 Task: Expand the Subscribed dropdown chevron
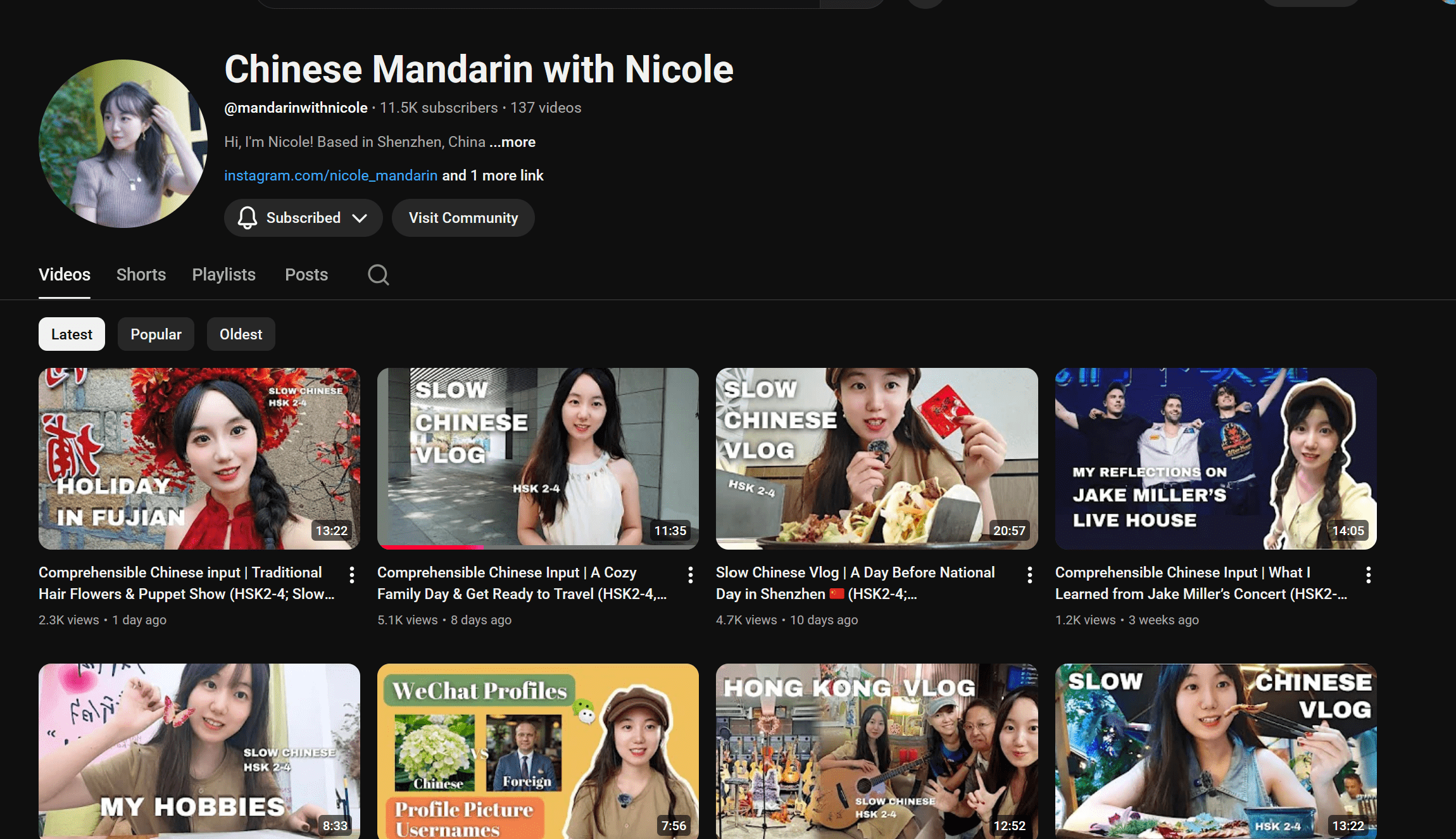pyautogui.click(x=360, y=218)
